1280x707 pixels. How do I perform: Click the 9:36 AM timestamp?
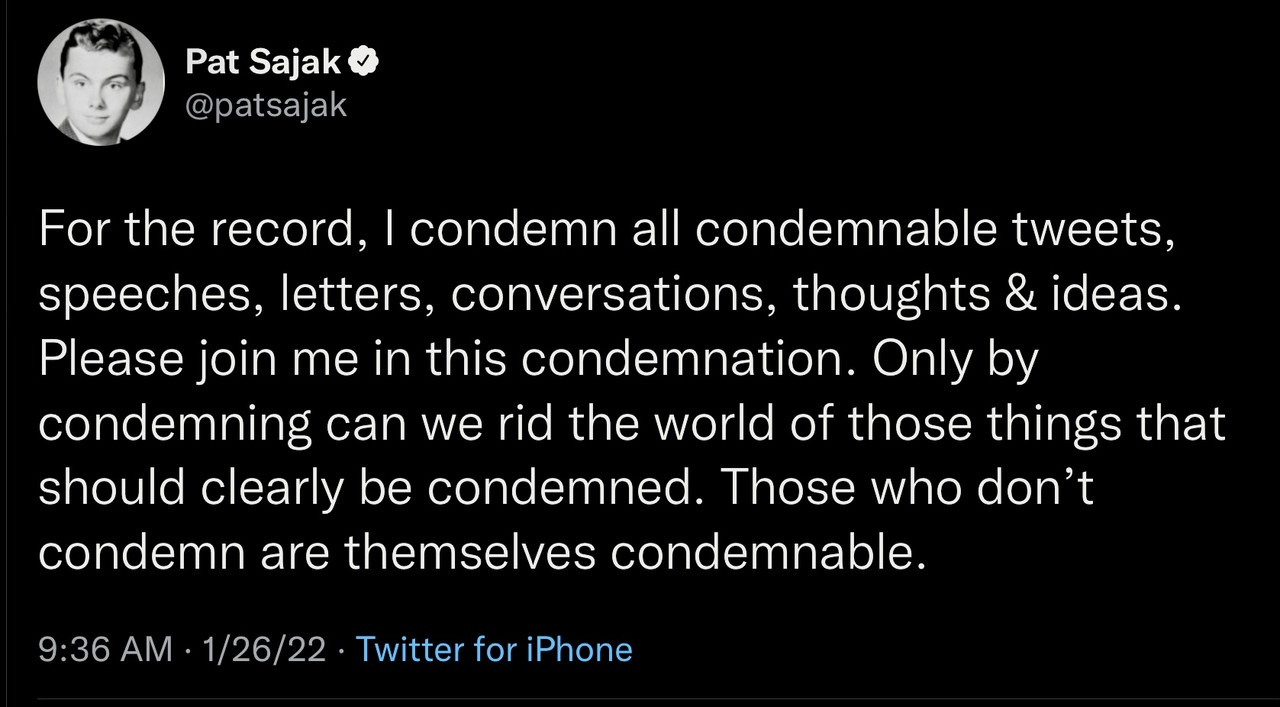coord(105,649)
